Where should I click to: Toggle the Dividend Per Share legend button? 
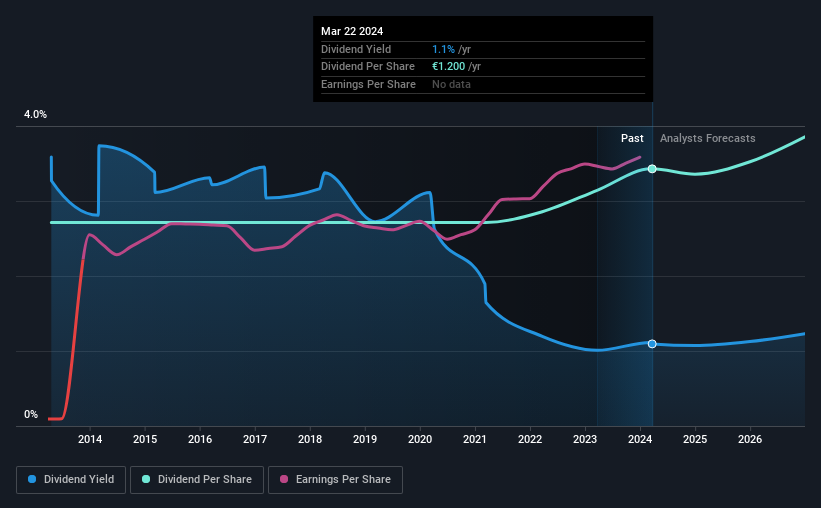(x=197, y=480)
